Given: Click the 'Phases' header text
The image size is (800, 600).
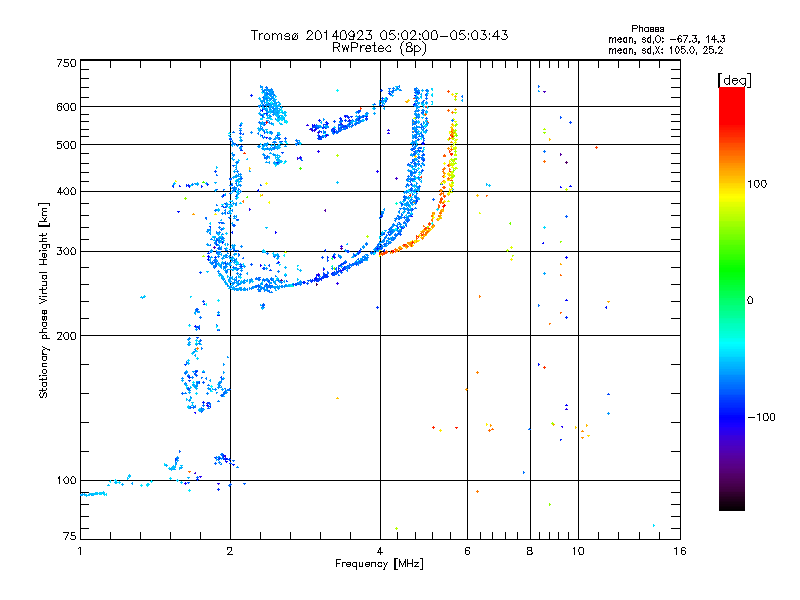Looking at the screenshot, I should click(647, 29).
